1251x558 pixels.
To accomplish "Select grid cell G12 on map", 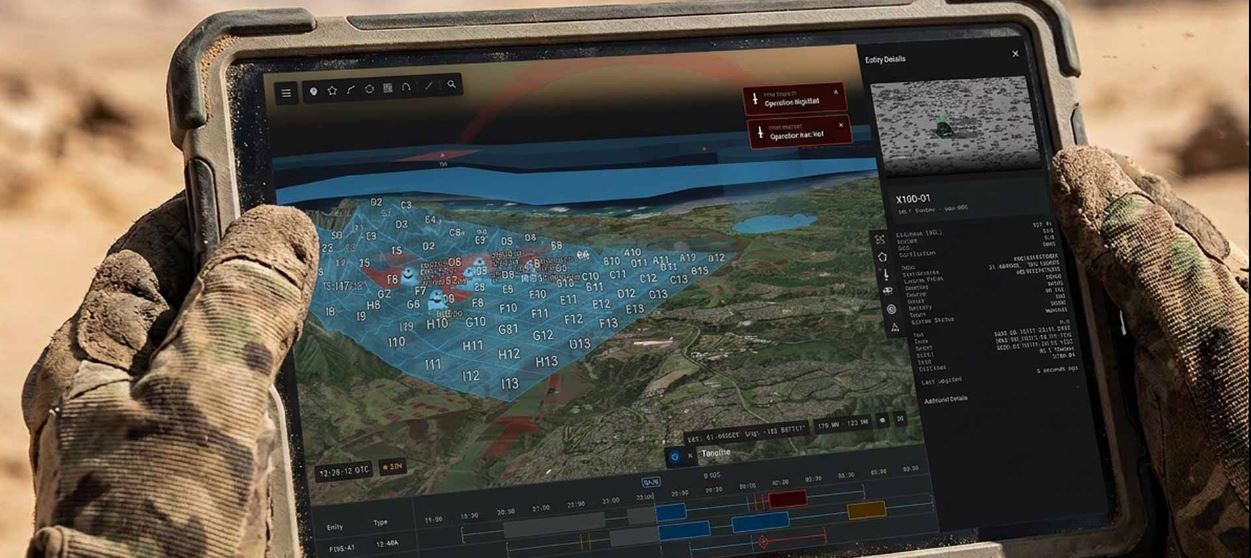I will [x=543, y=335].
